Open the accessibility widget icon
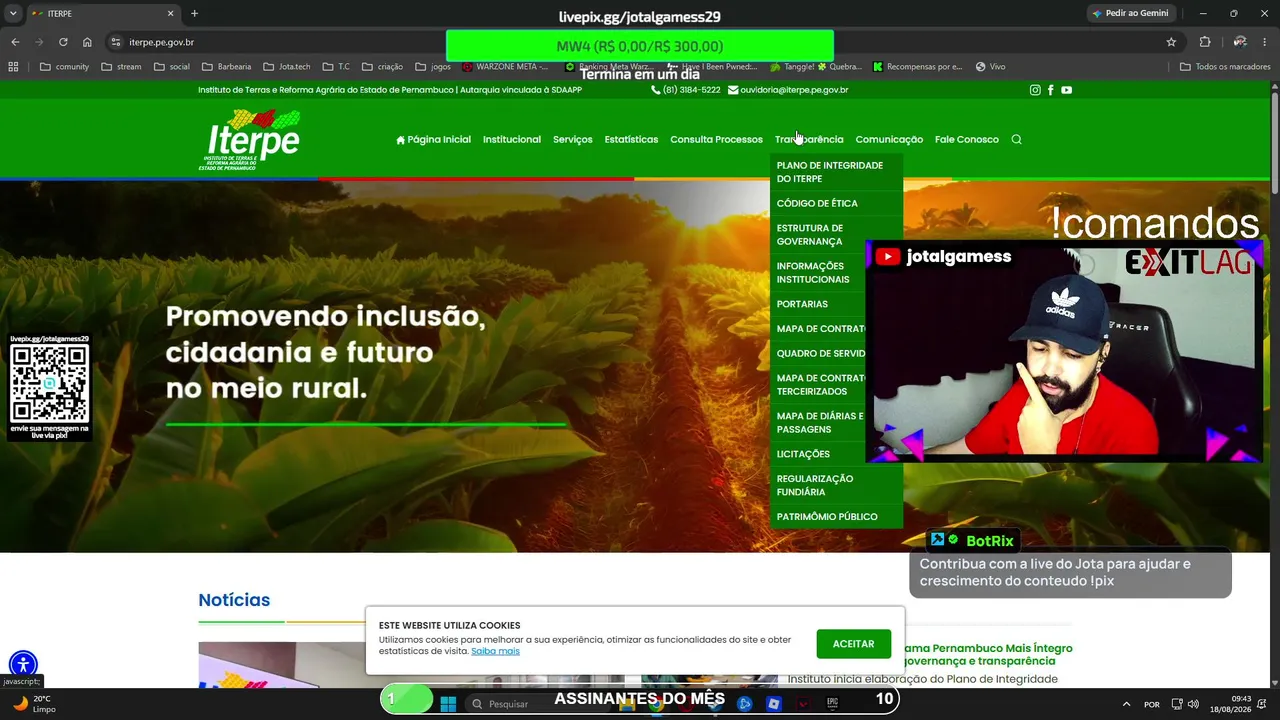Viewport: 1280px width, 720px height. 23,664
